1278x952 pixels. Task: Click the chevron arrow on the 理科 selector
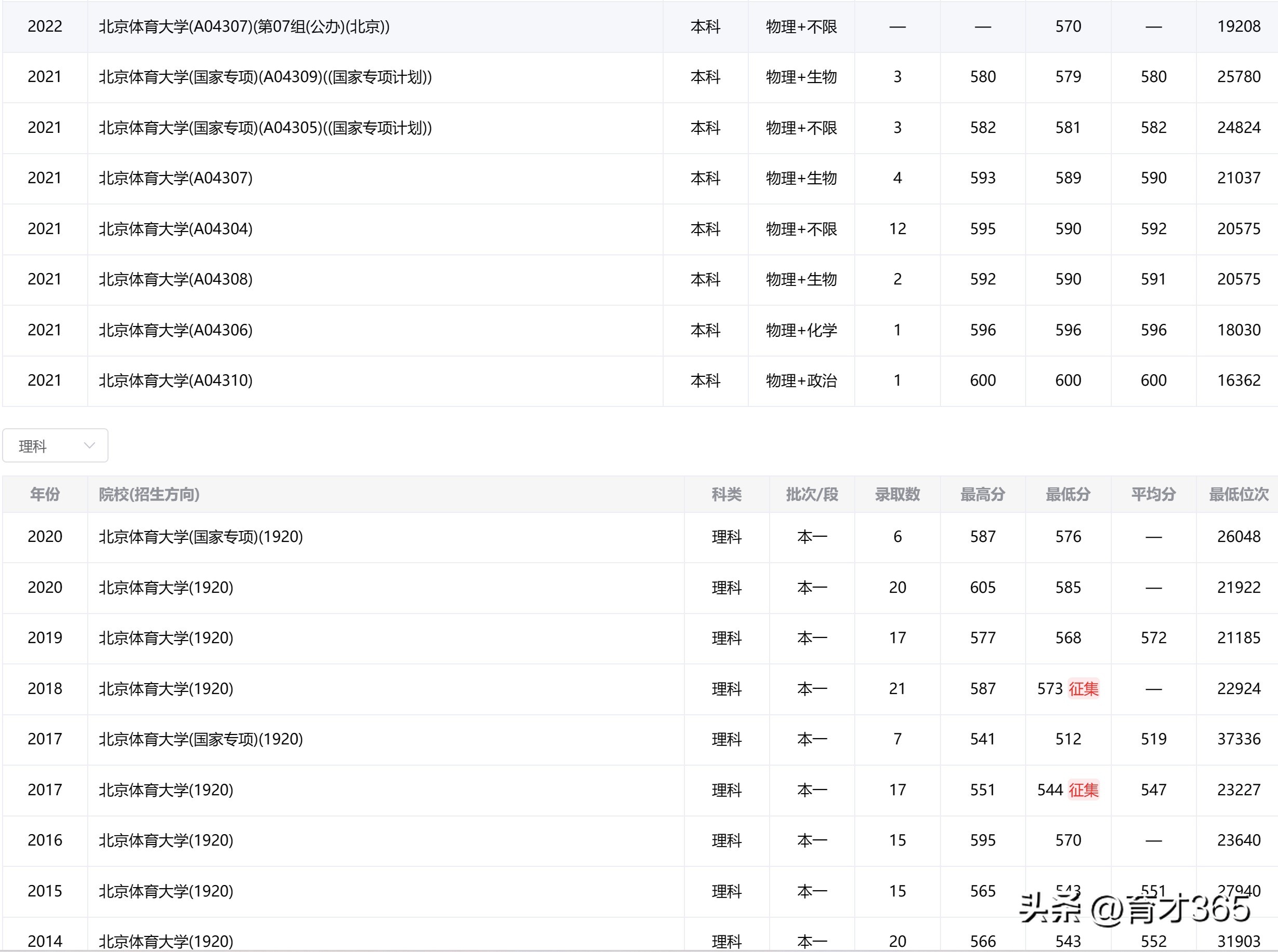(89, 445)
